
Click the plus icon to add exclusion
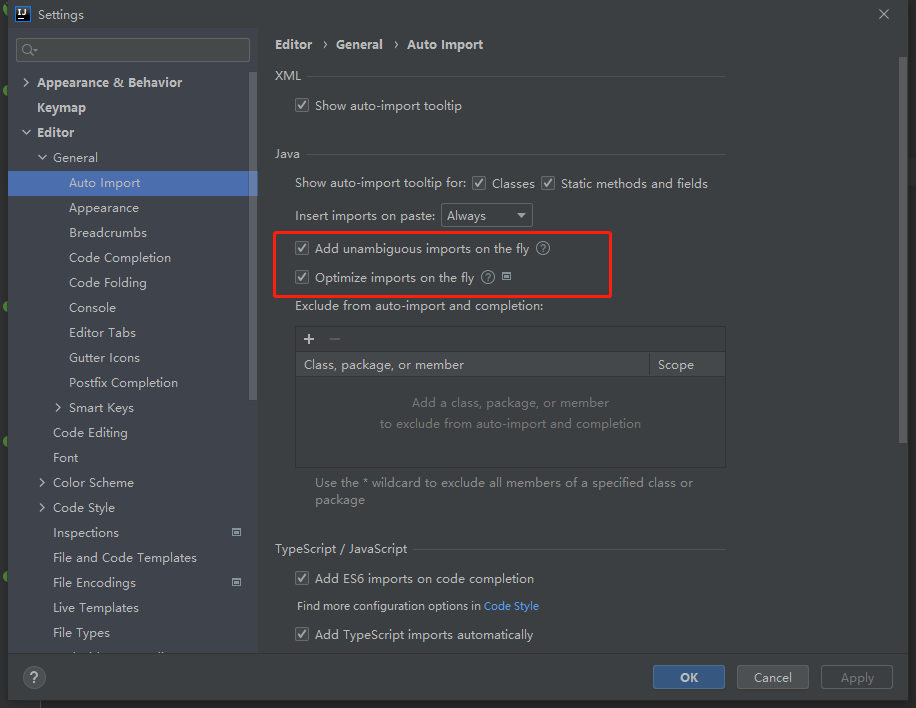point(309,339)
